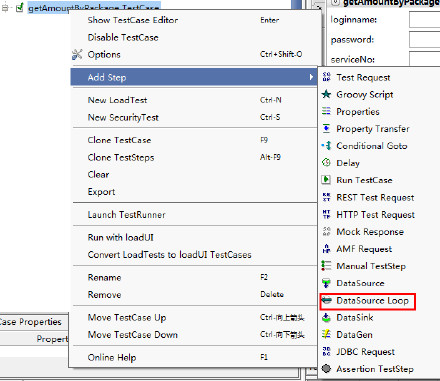Click the Assertion TestStep icon
The image size is (440, 381).
(326, 369)
